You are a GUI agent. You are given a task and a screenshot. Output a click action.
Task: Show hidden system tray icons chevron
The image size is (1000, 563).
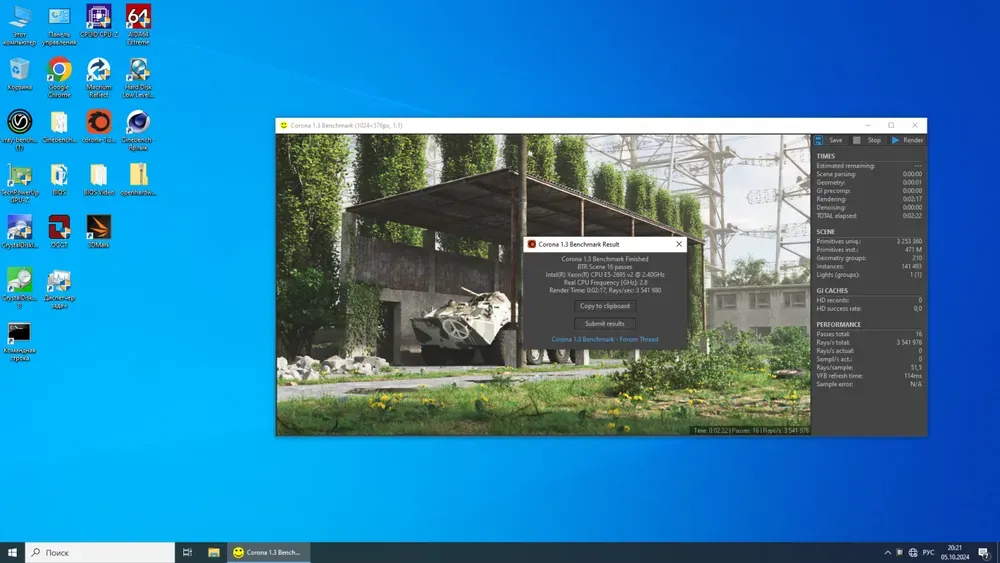click(887, 552)
